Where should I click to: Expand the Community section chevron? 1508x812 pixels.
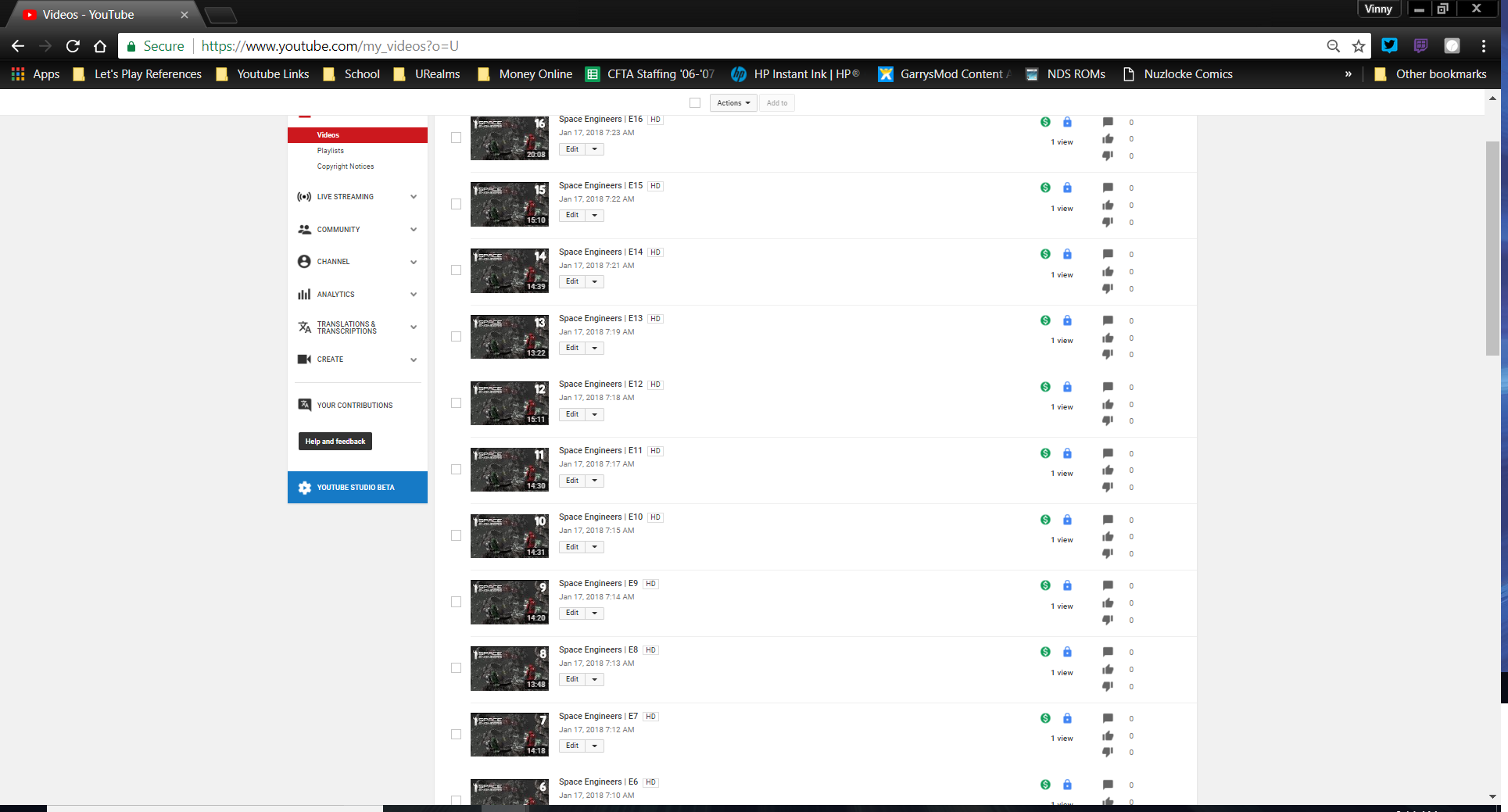click(x=414, y=230)
